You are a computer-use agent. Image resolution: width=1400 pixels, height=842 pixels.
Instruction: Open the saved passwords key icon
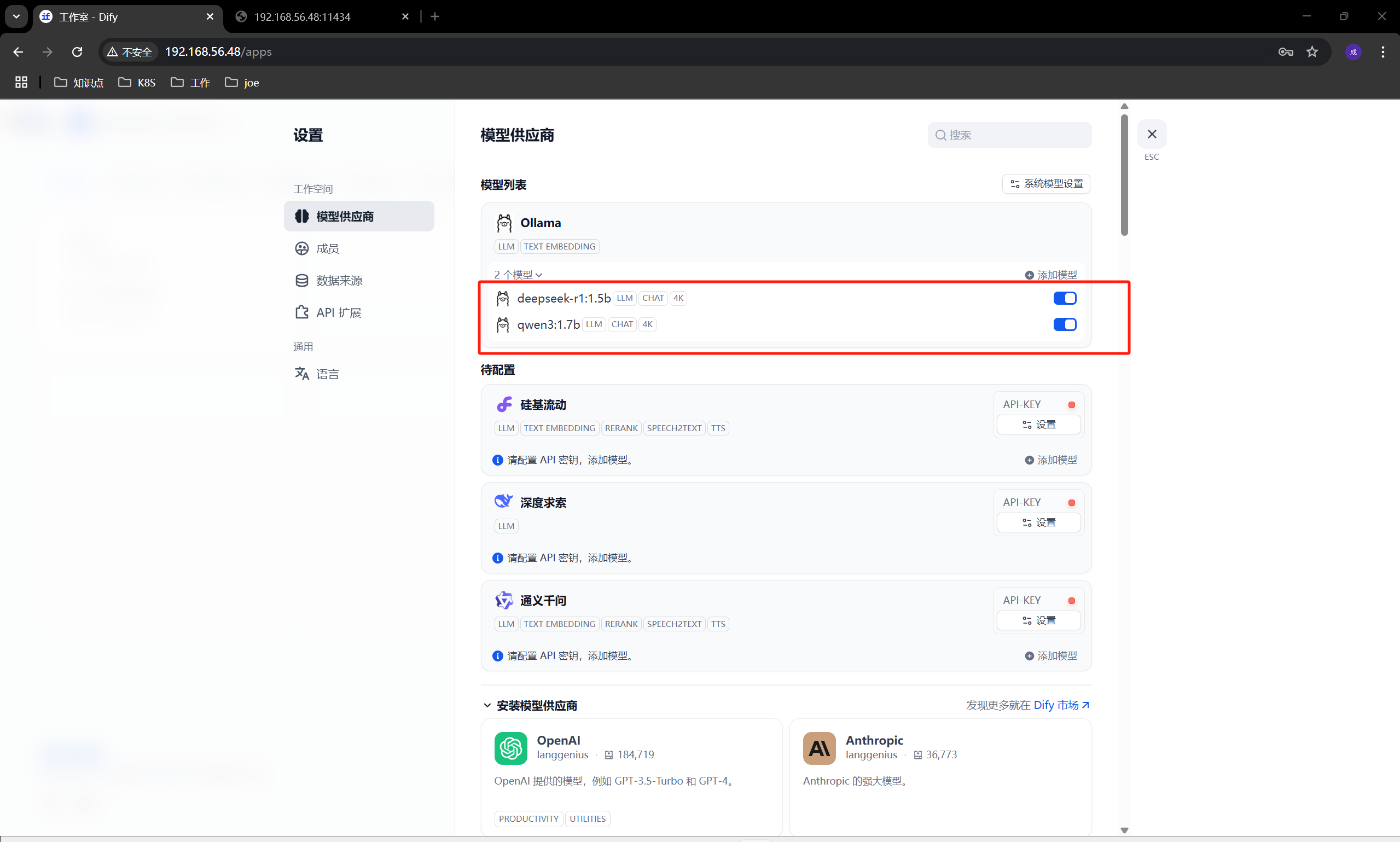1286,51
